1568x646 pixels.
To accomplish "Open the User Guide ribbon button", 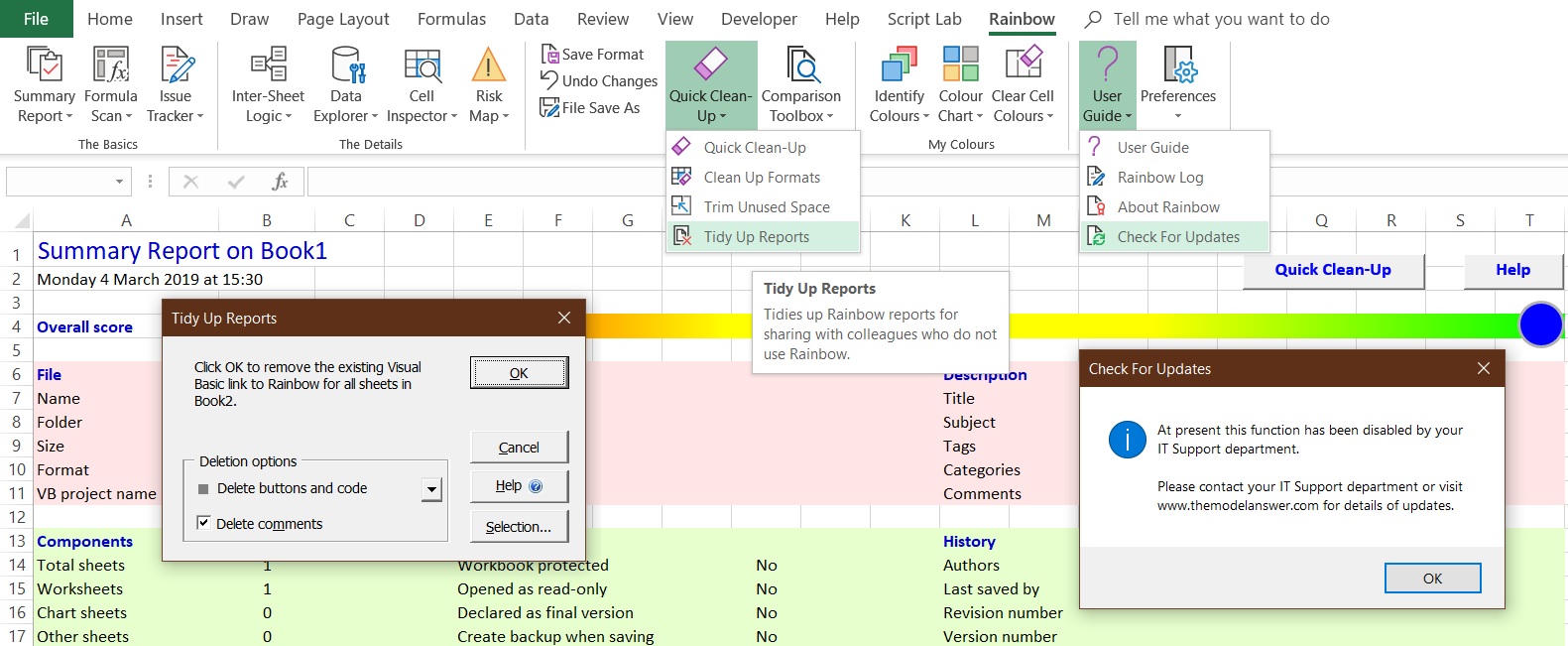I will click(x=1107, y=85).
